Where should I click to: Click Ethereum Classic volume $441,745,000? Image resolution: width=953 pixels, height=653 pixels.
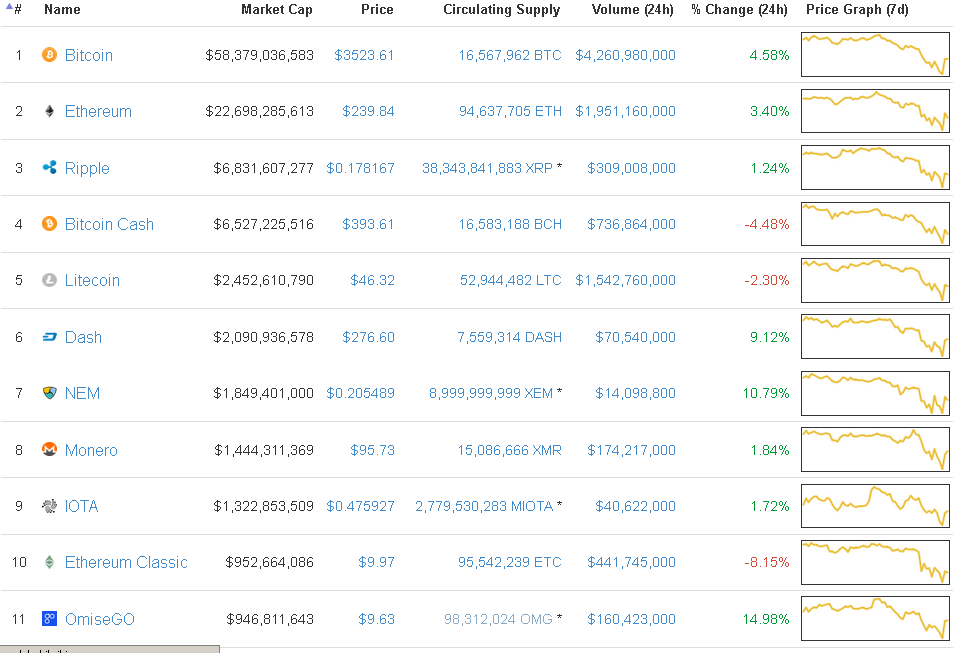(631, 562)
